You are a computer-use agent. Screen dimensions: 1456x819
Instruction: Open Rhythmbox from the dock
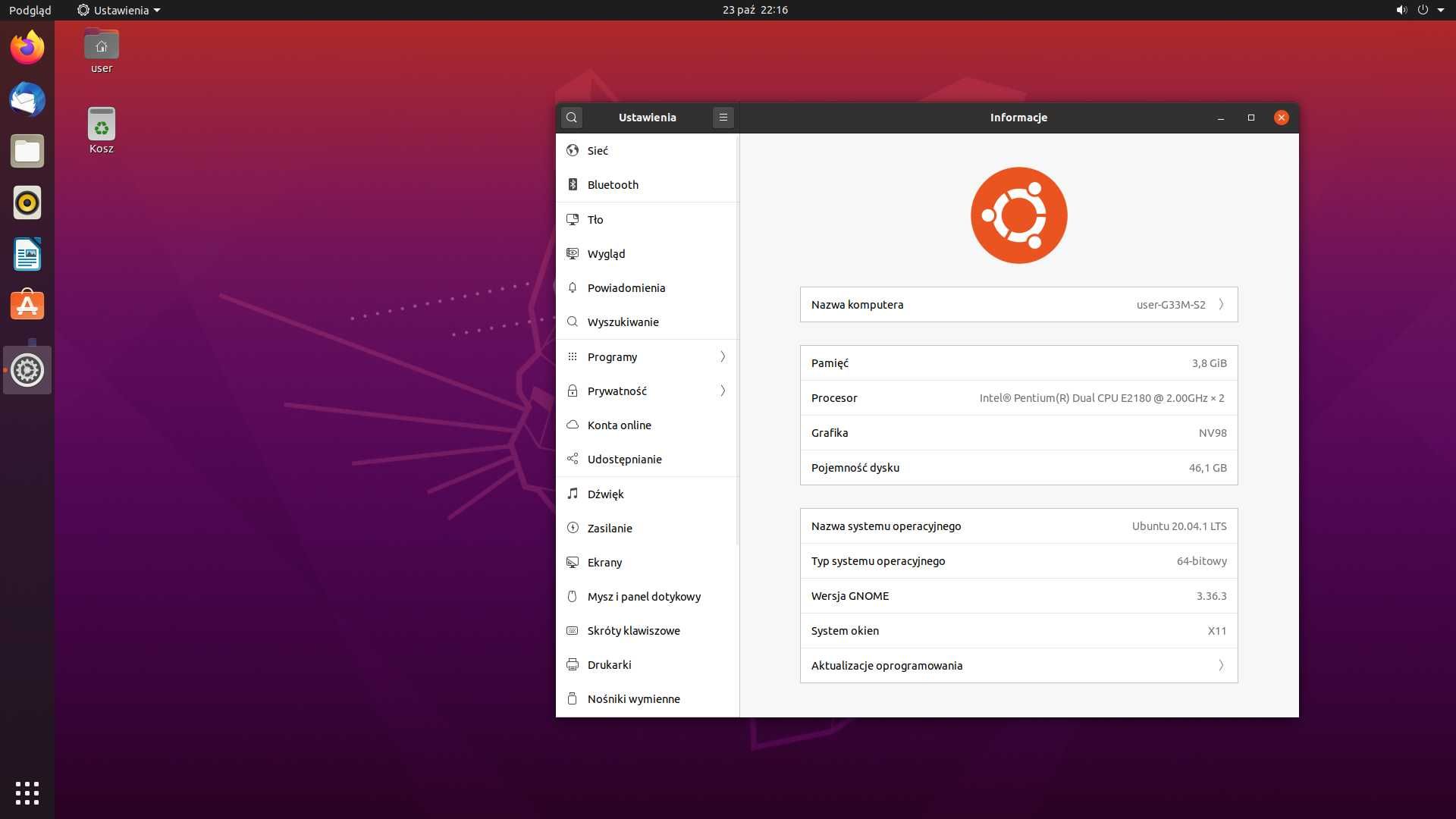click(x=27, y=202)
